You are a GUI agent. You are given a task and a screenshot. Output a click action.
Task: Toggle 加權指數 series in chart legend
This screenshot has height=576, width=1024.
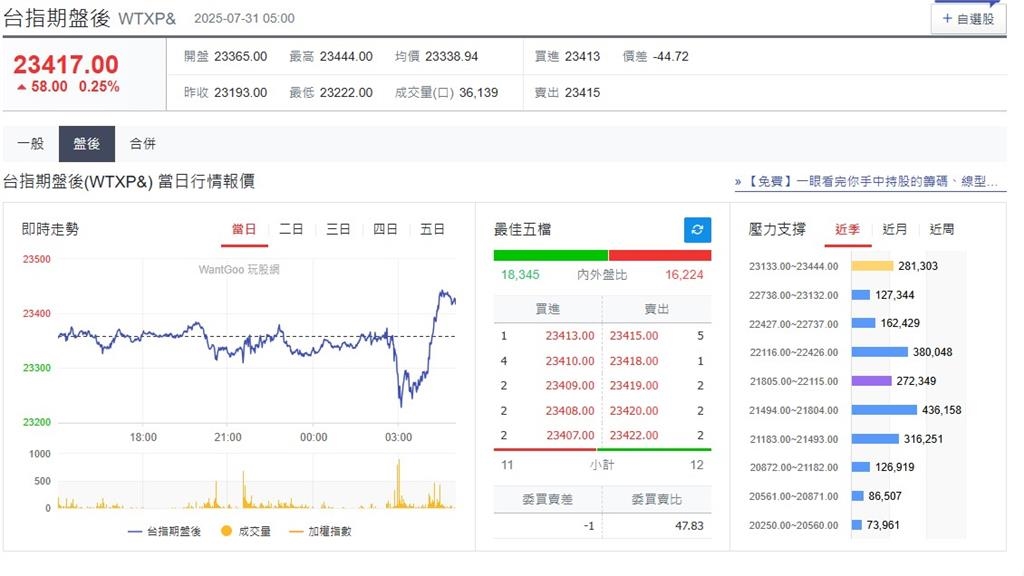pos(321,532)
